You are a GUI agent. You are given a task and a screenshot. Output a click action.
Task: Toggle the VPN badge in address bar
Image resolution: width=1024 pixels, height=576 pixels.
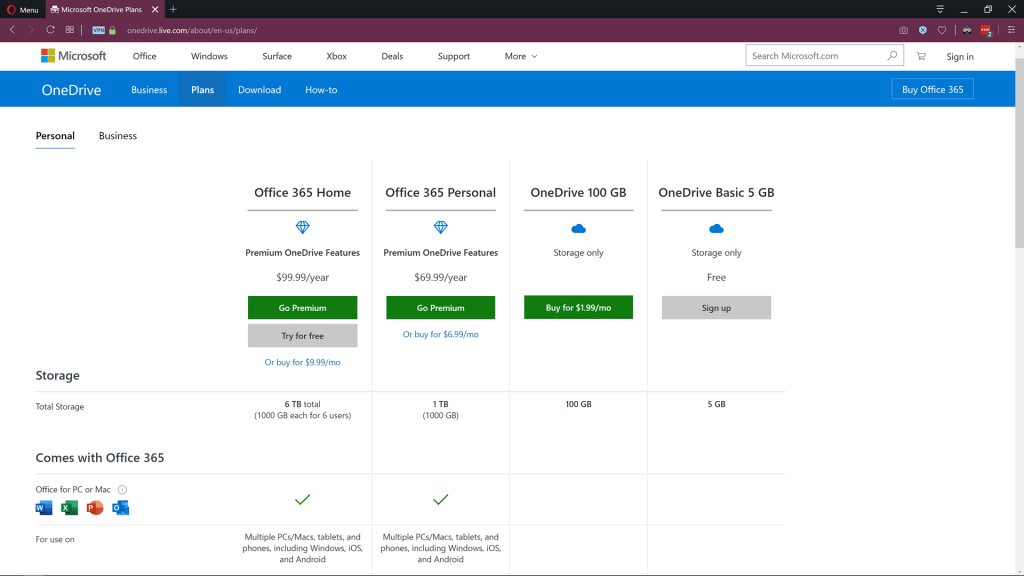coord(99,30)
